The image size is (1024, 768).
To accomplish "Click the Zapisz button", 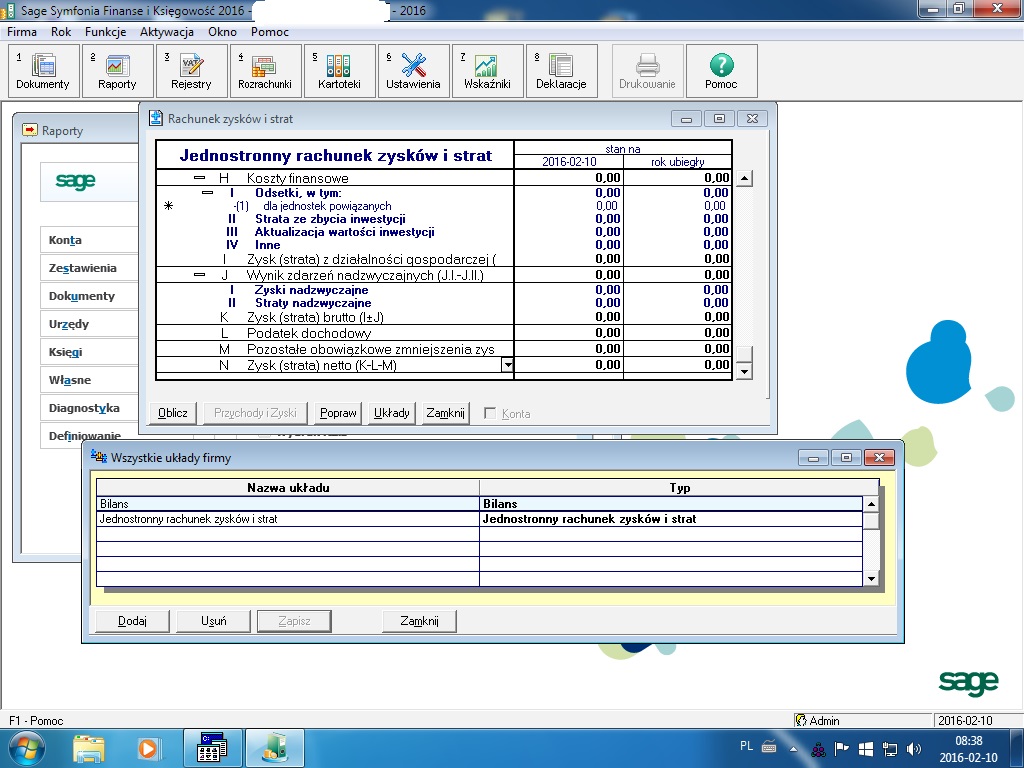I will click(x=295, y=621).
